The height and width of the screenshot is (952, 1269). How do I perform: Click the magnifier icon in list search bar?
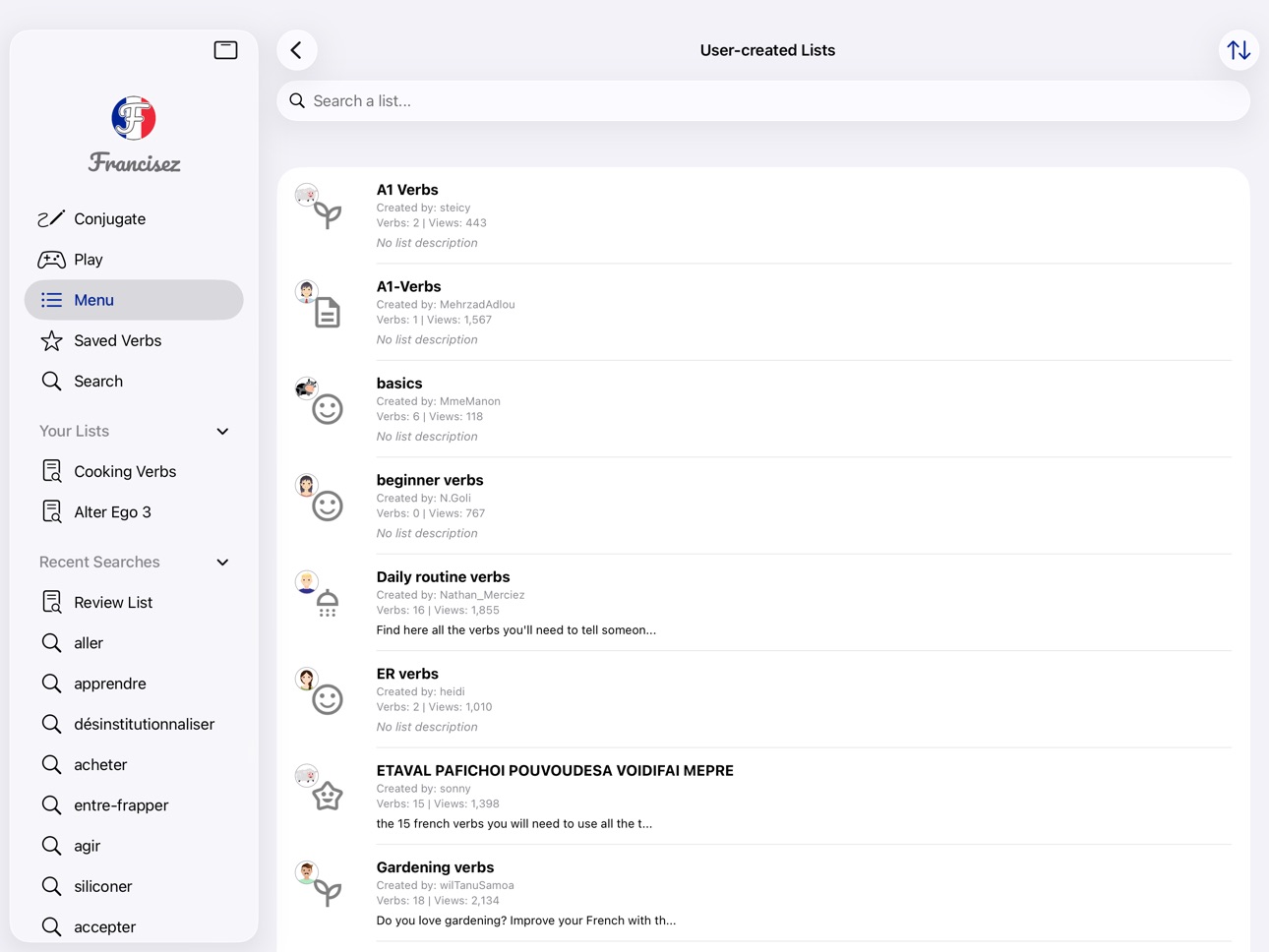[297, 100]
